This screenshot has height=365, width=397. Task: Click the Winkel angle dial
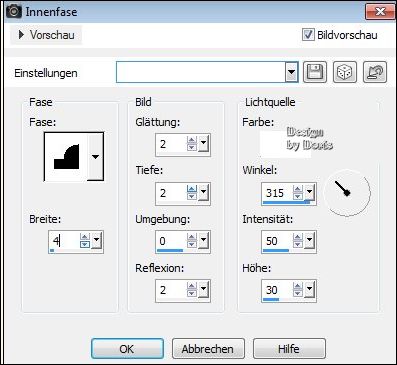pyautogui.click(x=347, y=192)
